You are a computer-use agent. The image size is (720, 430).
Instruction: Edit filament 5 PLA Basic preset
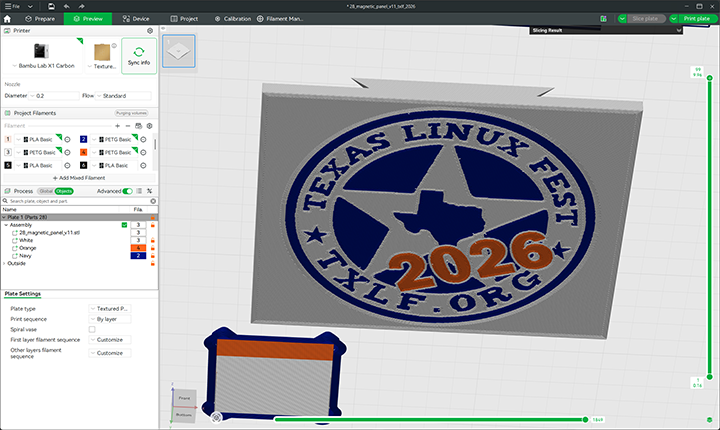pyautogui.click(x=67, y=165)
